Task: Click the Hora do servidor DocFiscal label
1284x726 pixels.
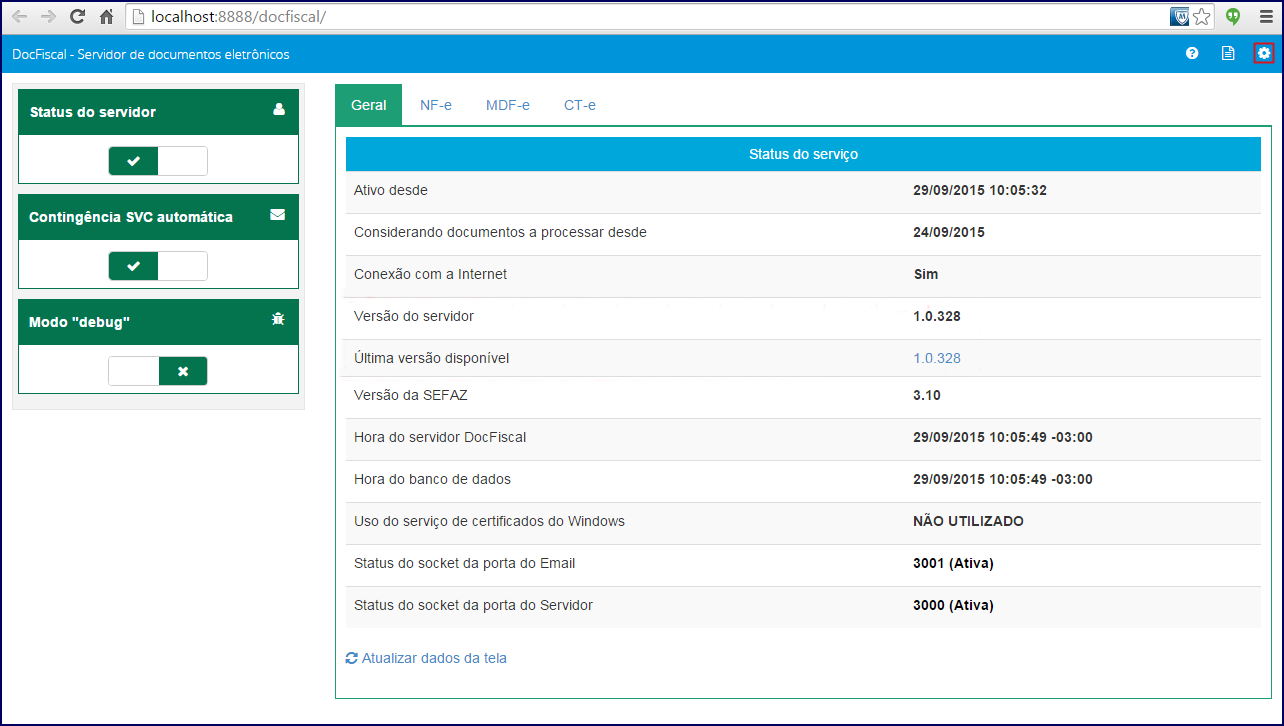Action: point(440,437)
